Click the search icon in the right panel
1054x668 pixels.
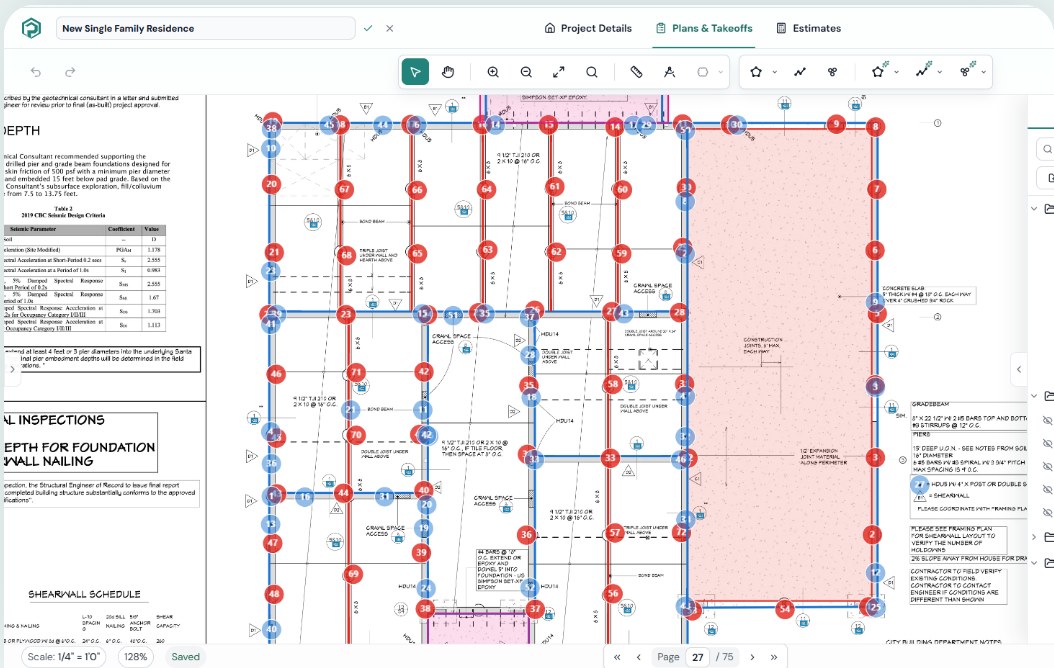pos(1047,149)
